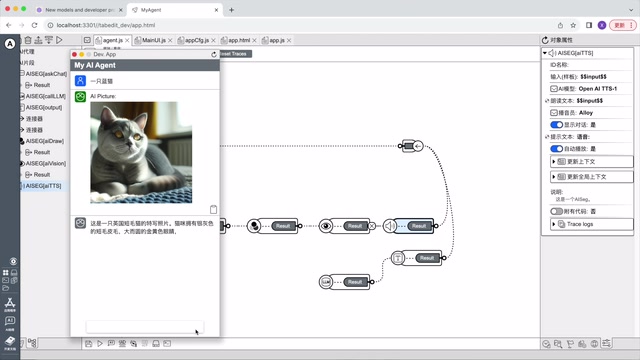
Task: Click the trash delete icon in left toolbar
Action: (x=28, y=40)
